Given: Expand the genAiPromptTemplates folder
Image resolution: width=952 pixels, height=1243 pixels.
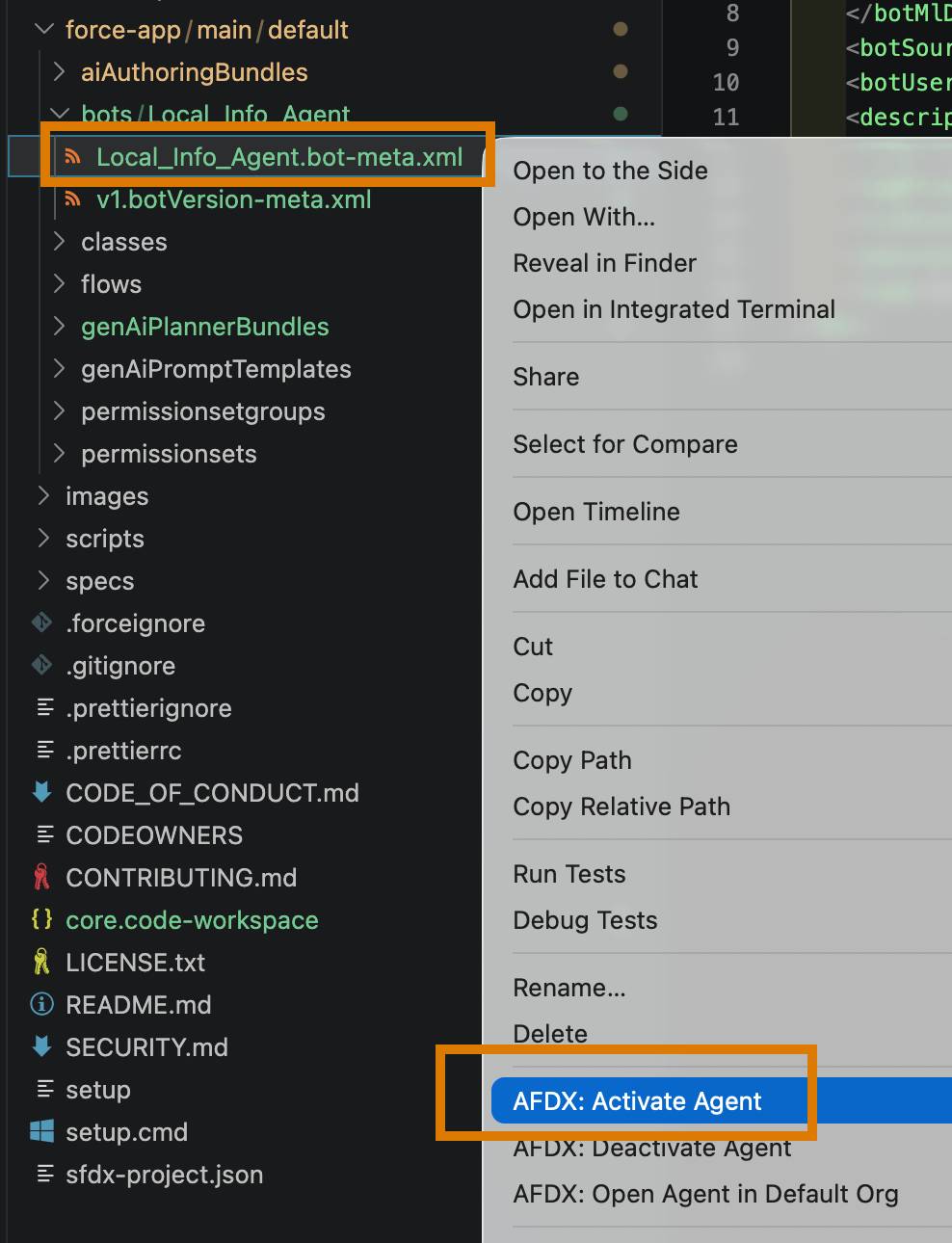Looking at the screenshot, I should [x=58, y=369].
